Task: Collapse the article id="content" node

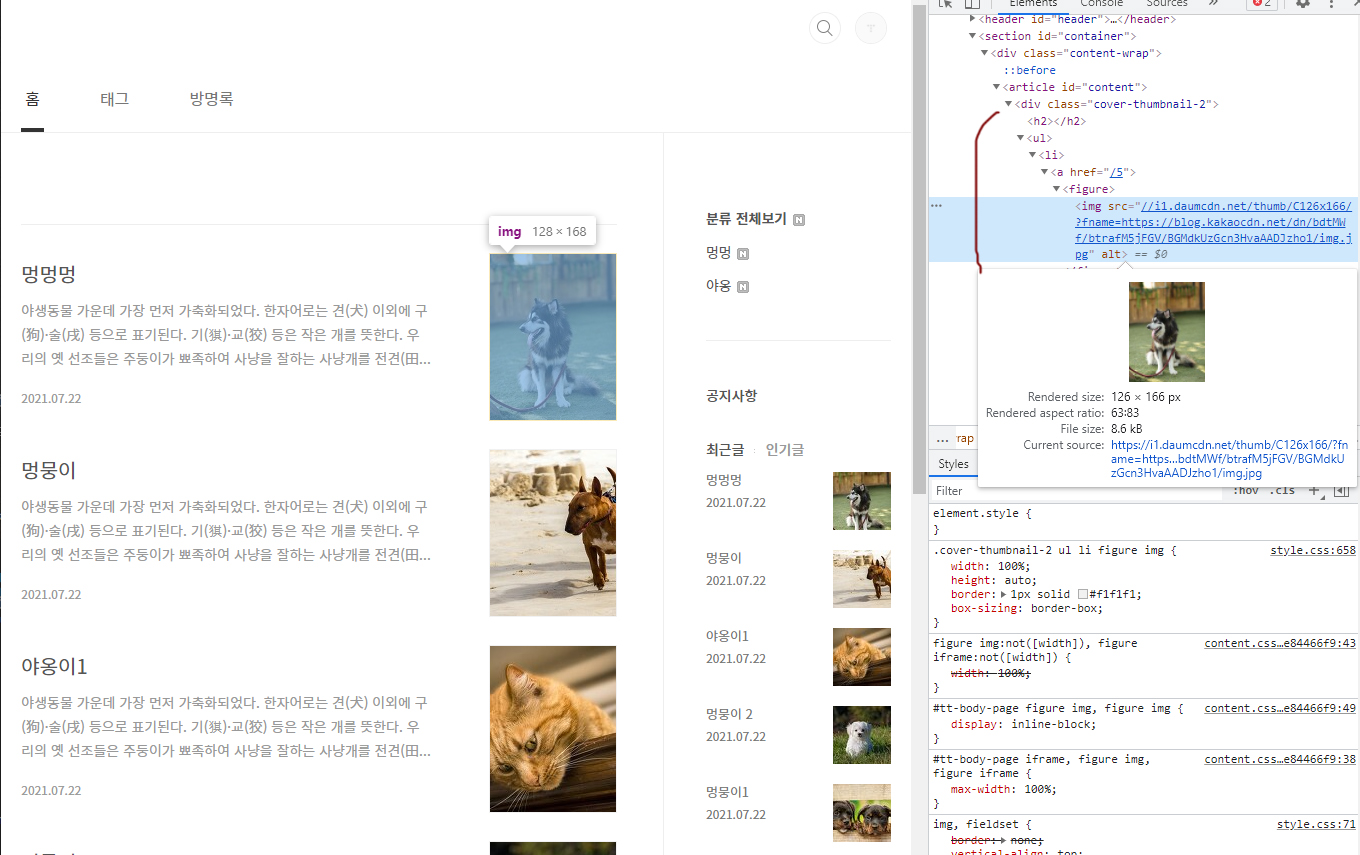Action: [996, 87]
